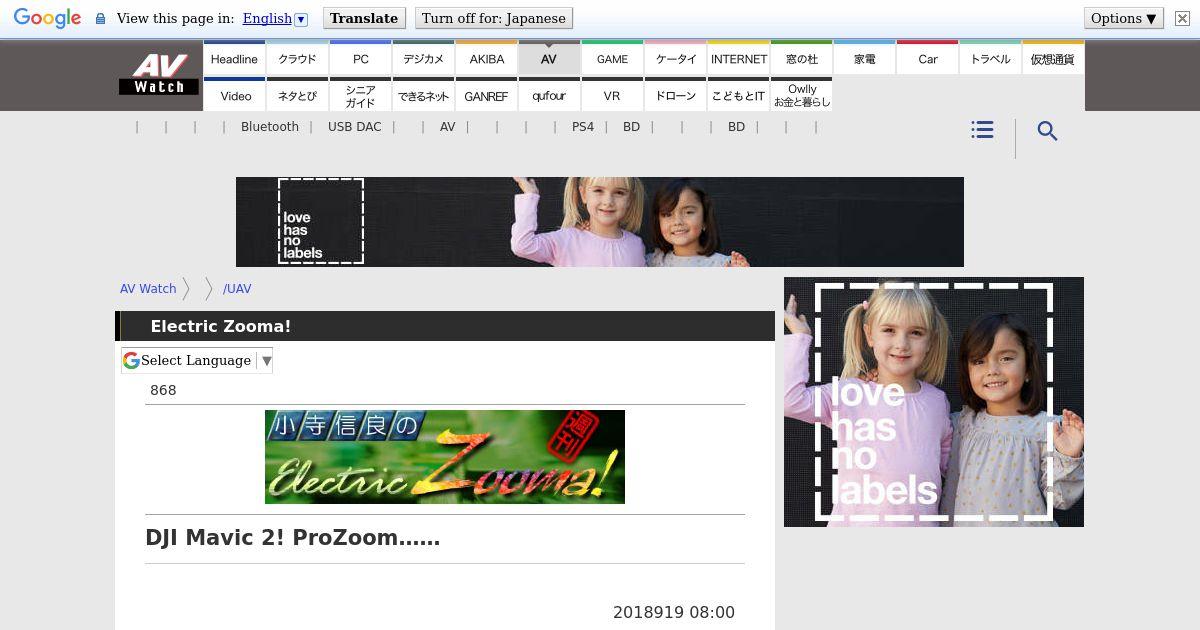Select the AV tab

pyautogui.click(x=549, y=59)
